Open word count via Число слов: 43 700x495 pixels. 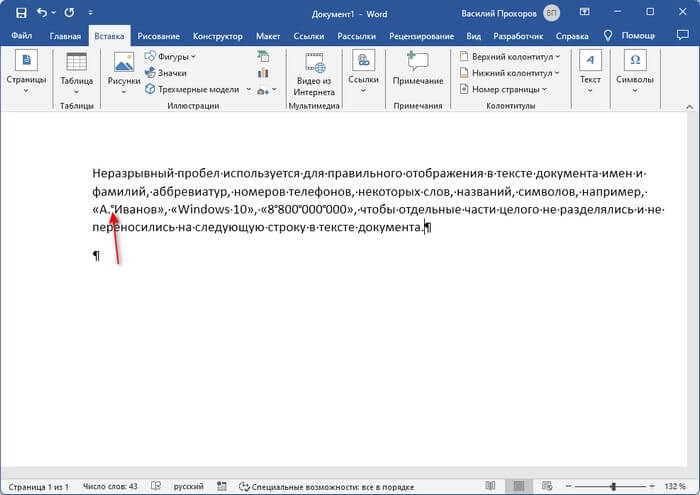click(x=110, y=487)
